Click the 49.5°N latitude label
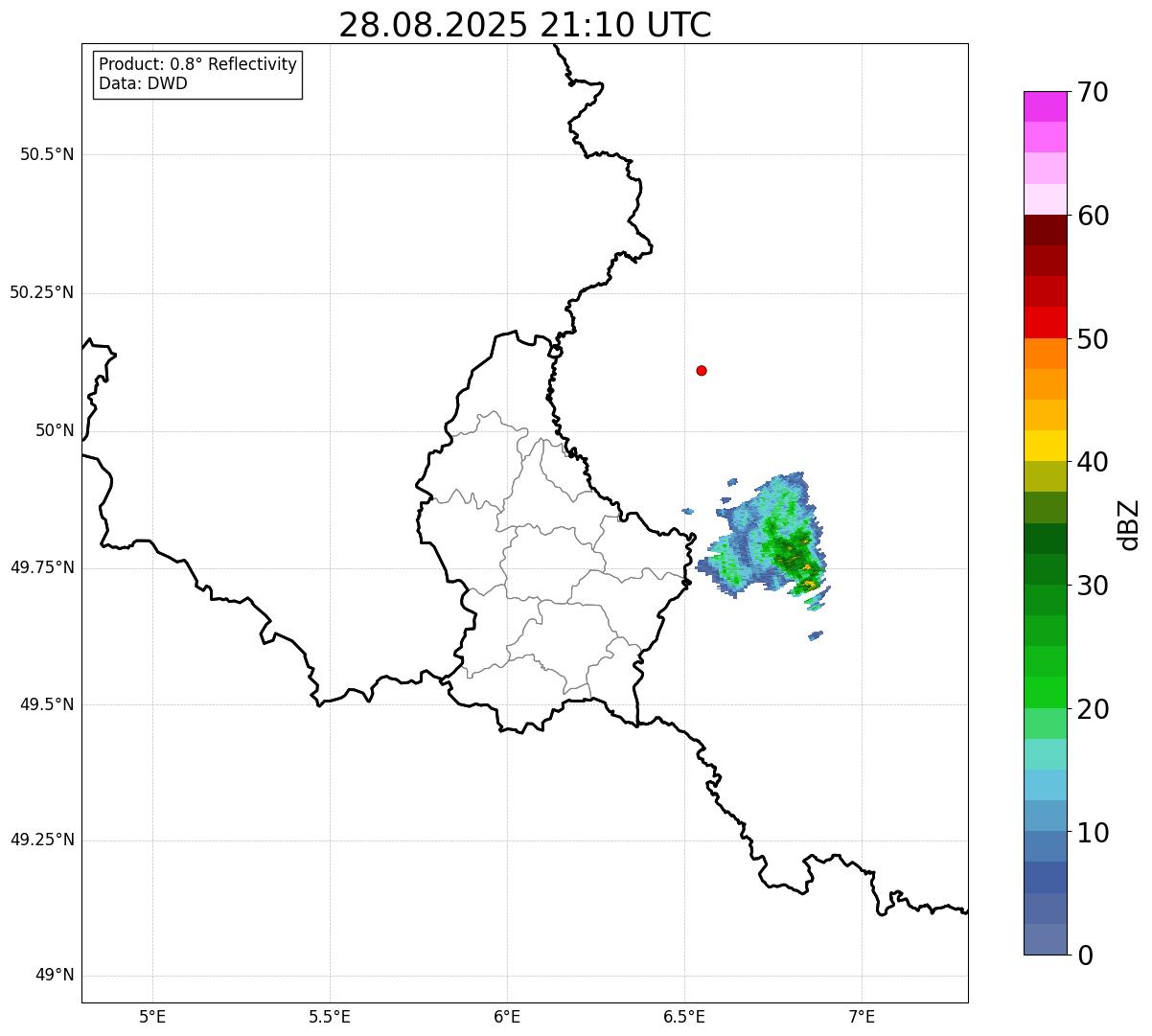The image size is (1152, 1036). point(47,704)
